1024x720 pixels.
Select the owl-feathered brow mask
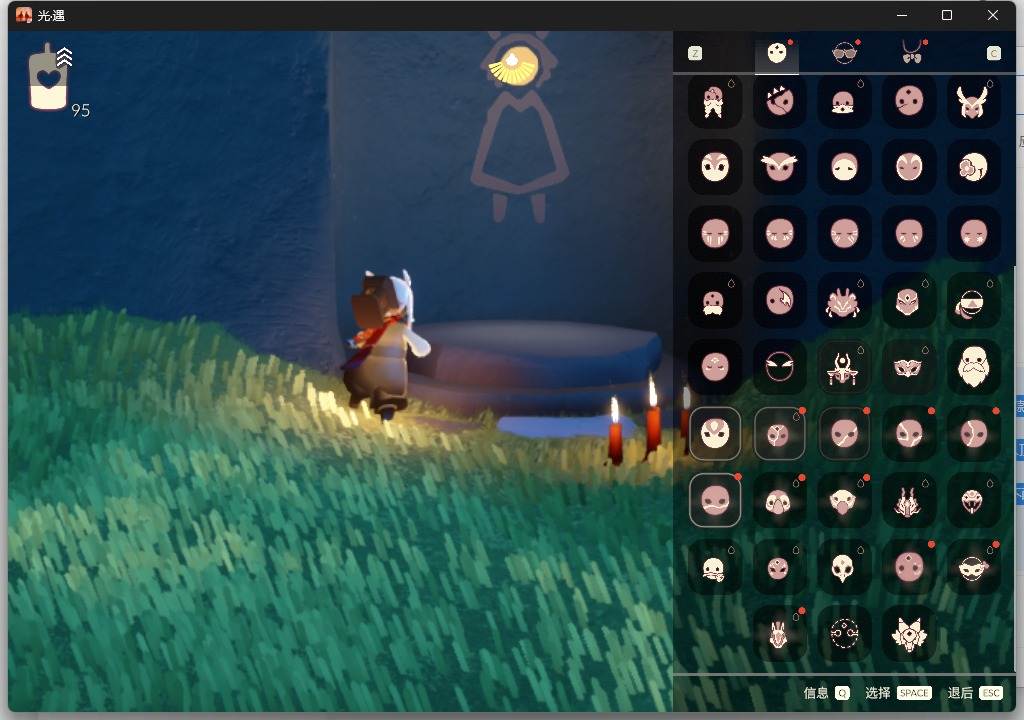(x=780, y=167)
